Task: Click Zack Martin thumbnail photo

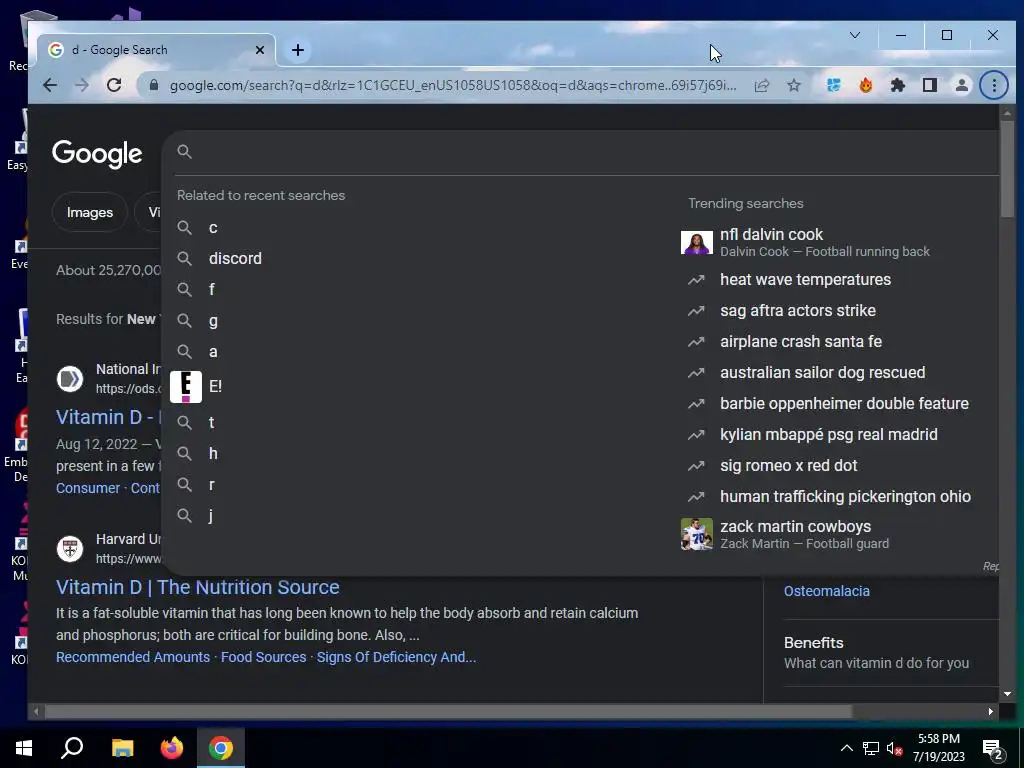Action: click(697, 534)
